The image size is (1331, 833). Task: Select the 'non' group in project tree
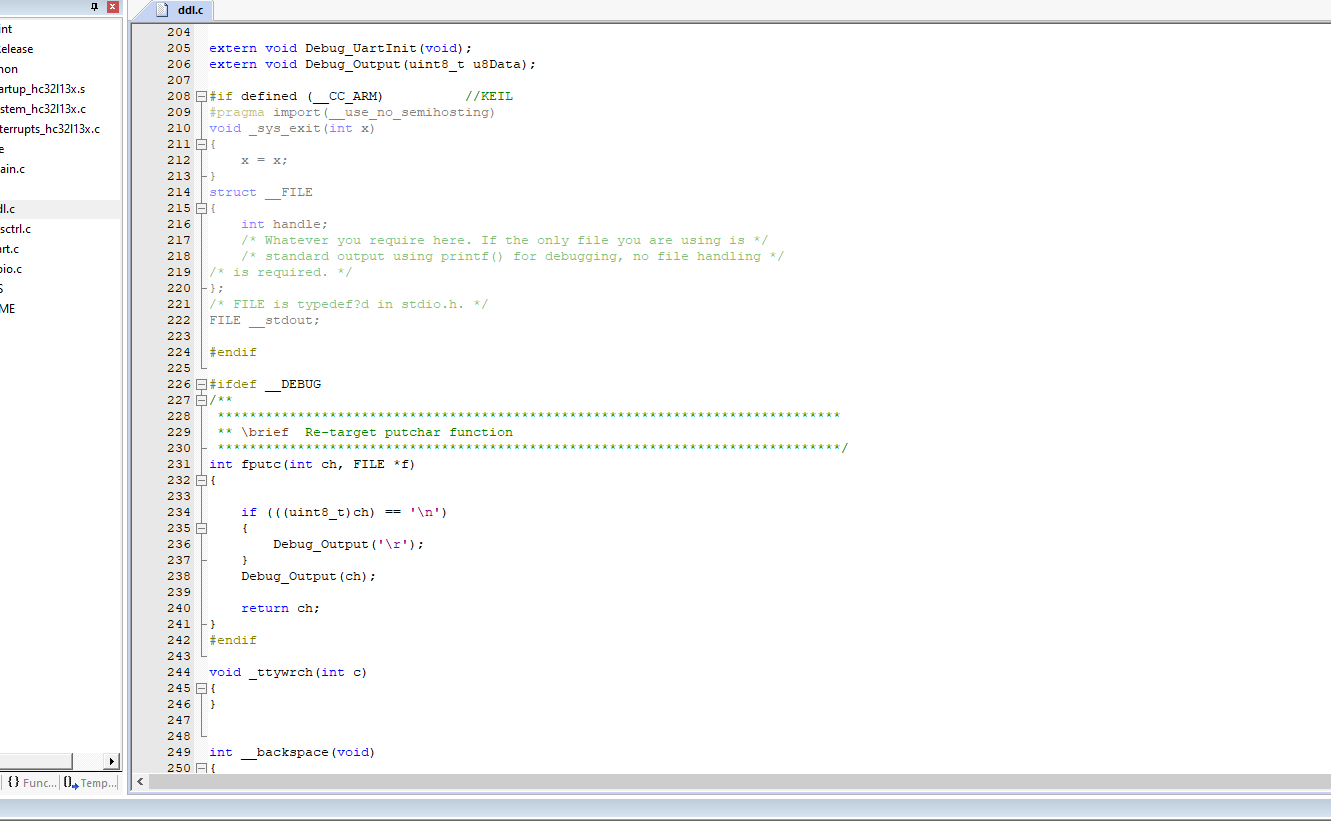click(9, 69)
